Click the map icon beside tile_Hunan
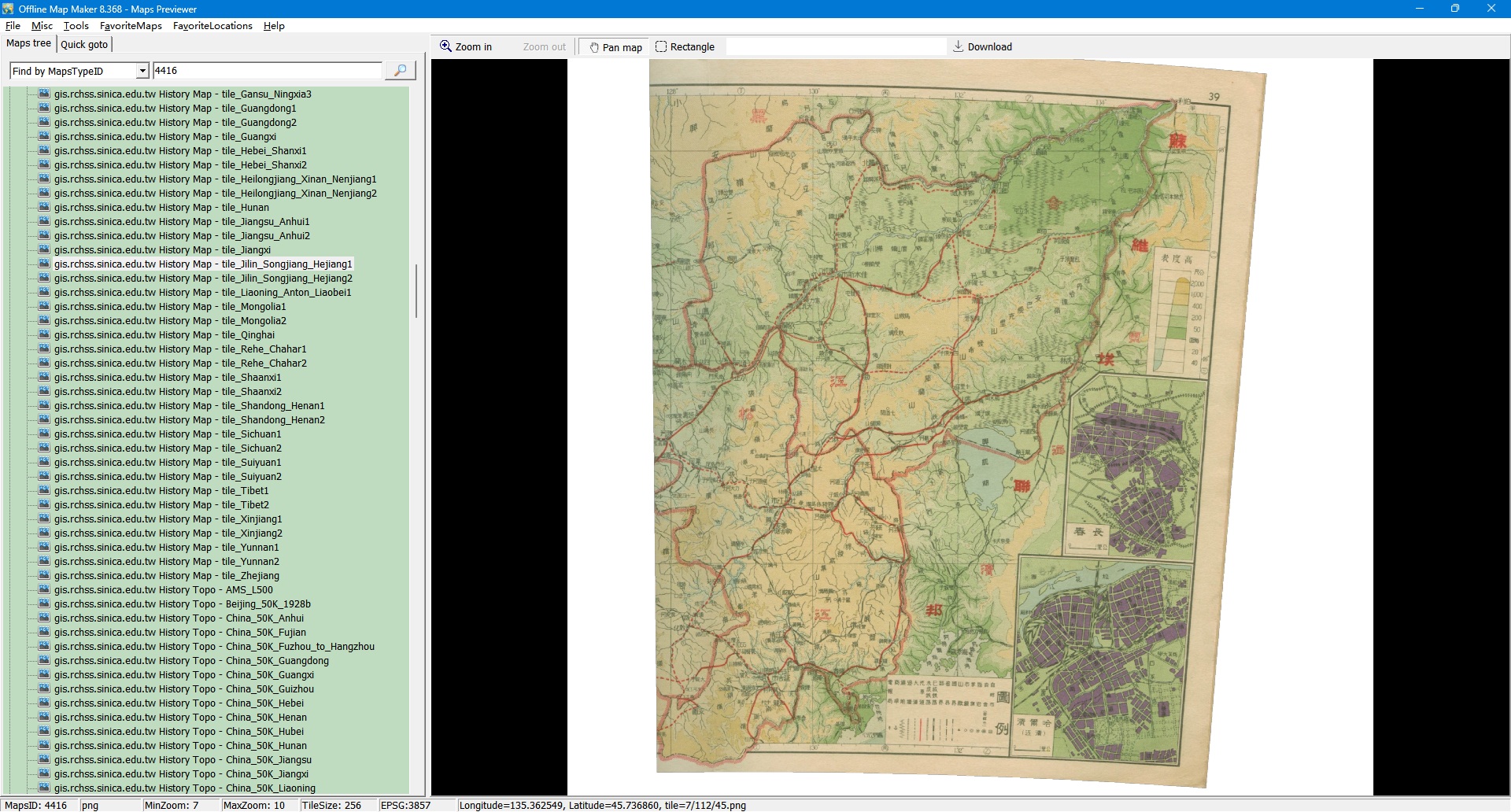Viewport: 1511px width, 812px height. (44, 208)
